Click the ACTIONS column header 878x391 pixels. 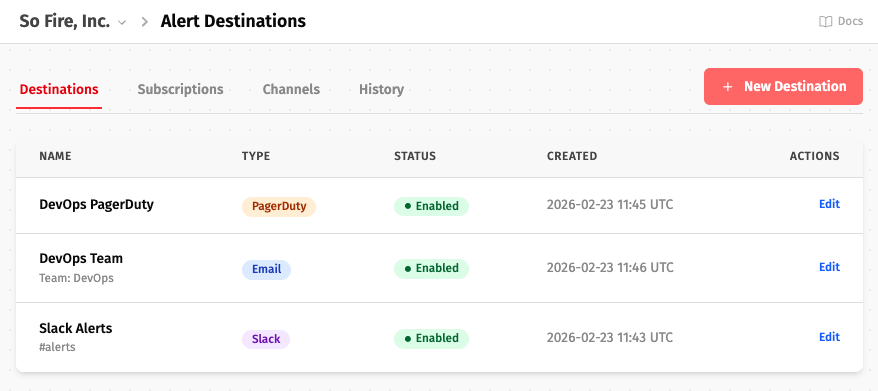click(815, 156)
